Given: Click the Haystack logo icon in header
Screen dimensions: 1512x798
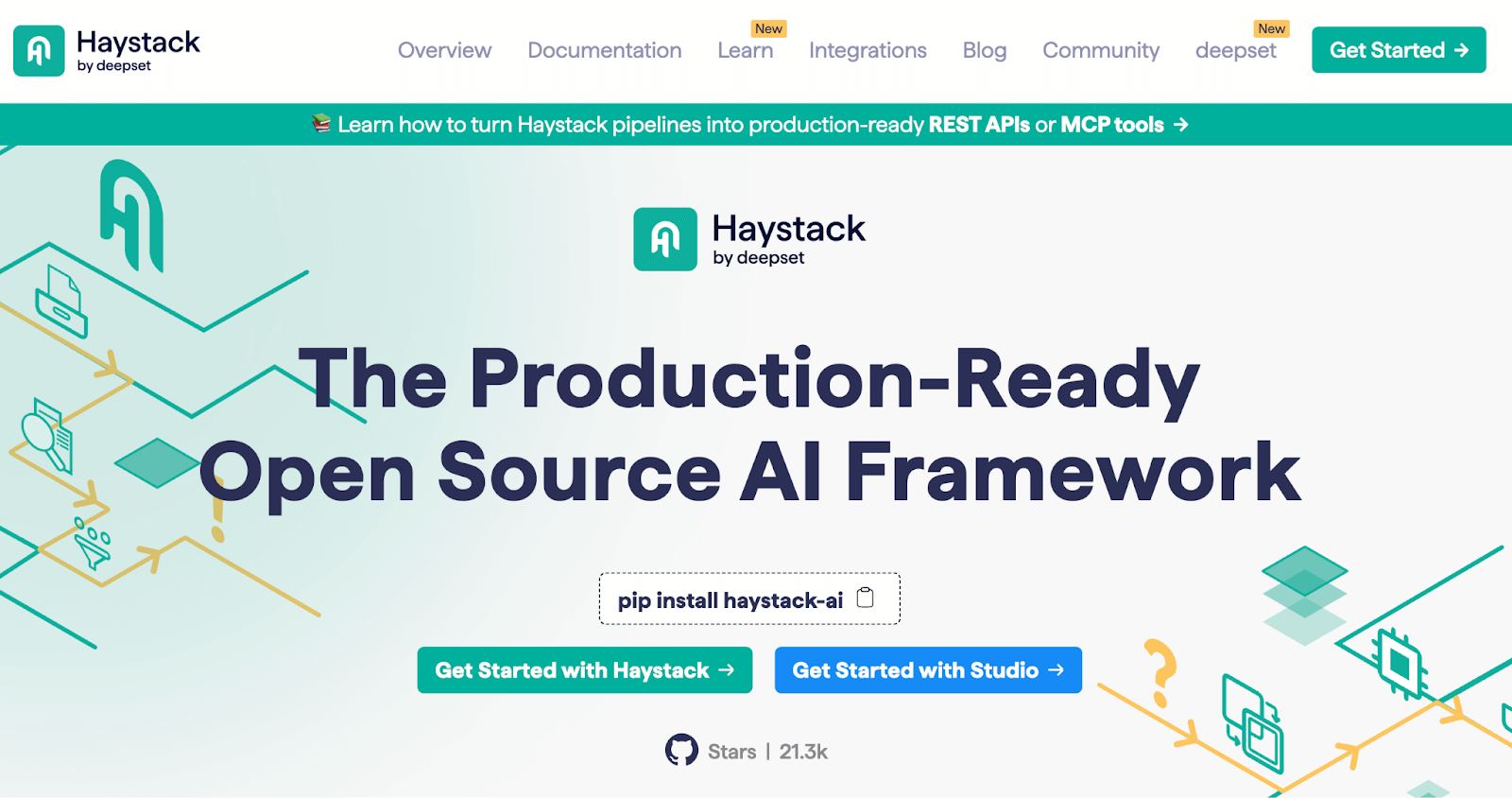Looking at the screenshot, I should pos(39,51).
